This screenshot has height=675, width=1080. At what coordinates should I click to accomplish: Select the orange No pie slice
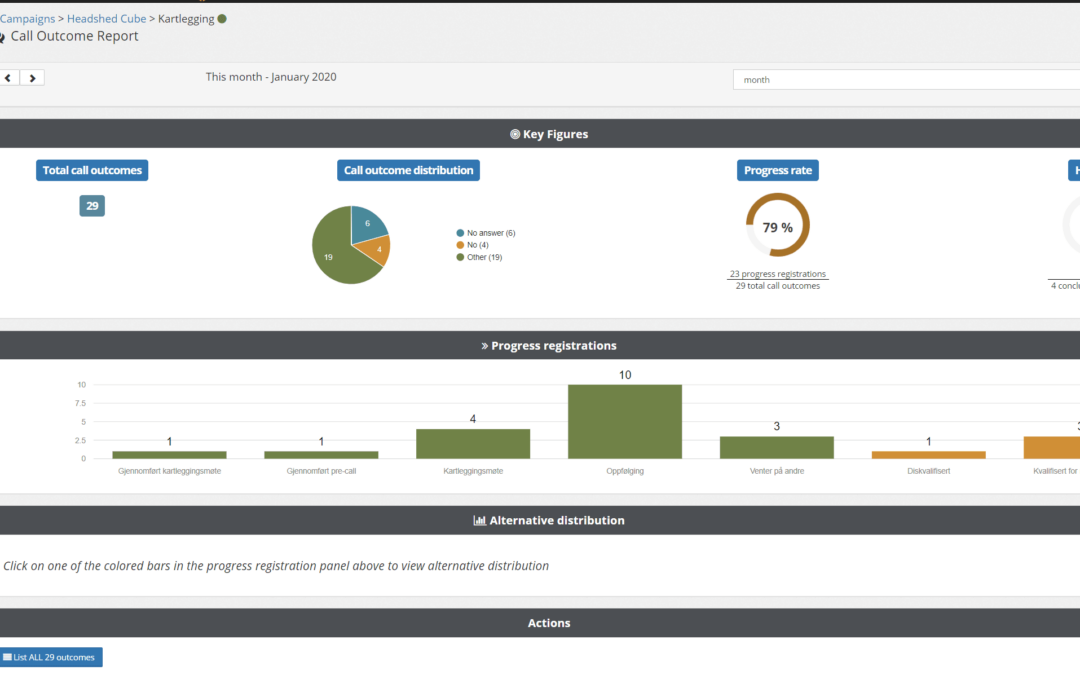pyautogui.click(x=376, y=250)
